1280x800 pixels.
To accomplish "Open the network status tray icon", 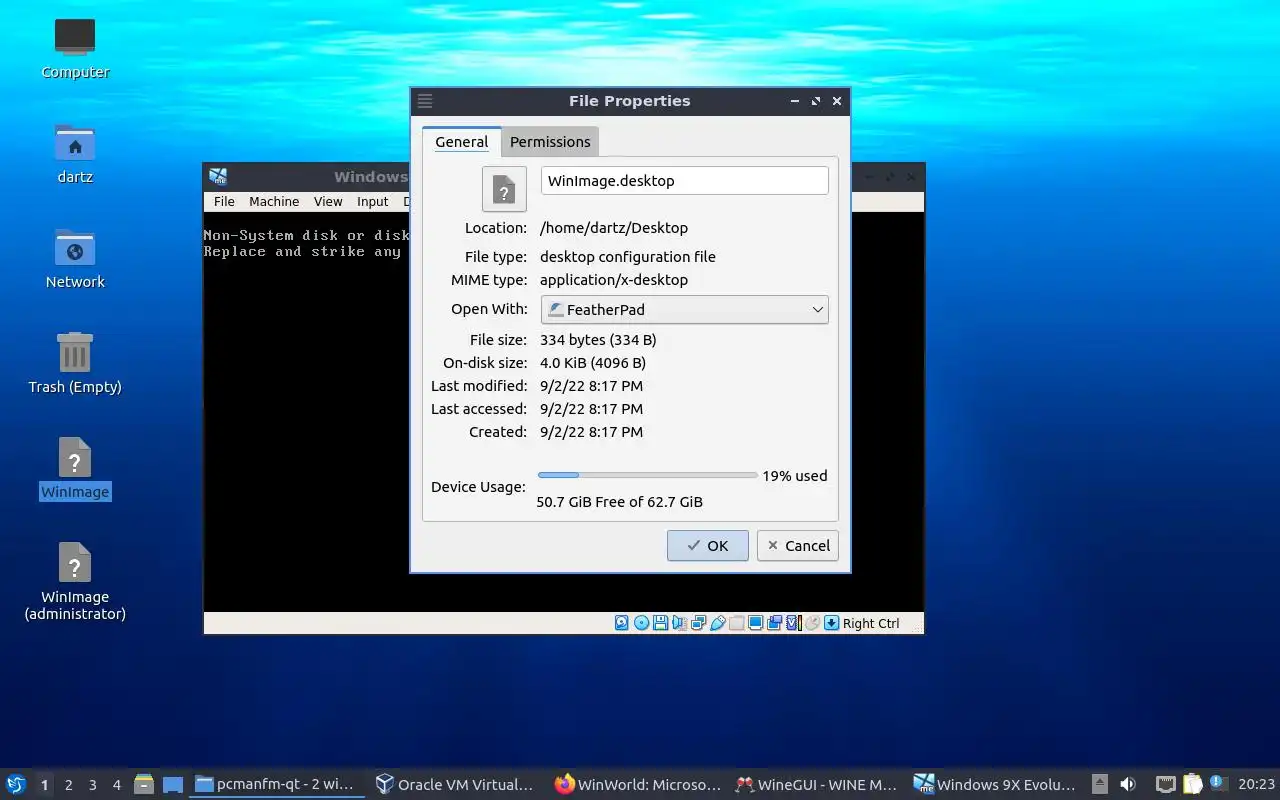I will coord(1166,785).
